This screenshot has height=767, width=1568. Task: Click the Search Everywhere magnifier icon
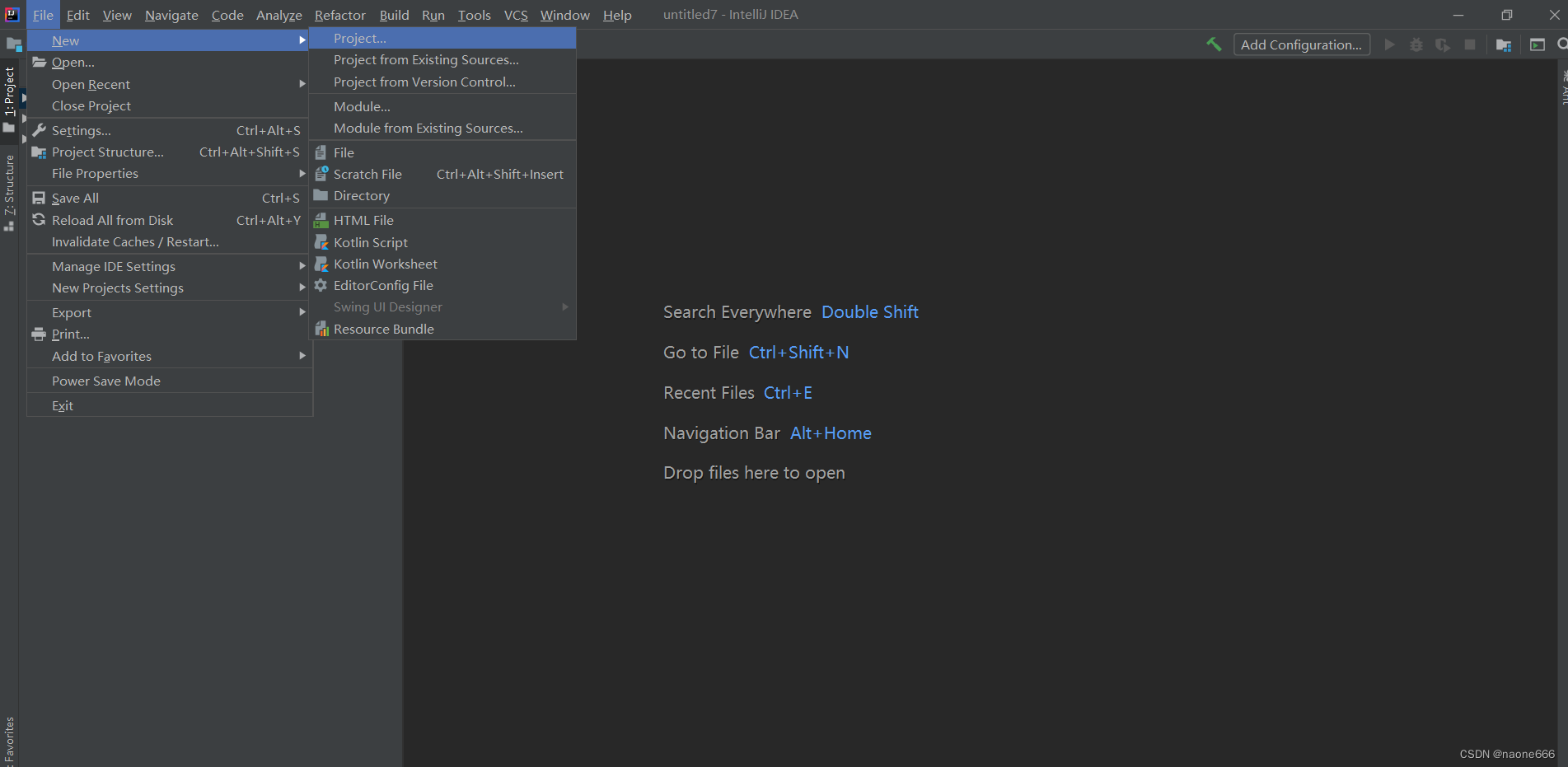point(1562,44)
